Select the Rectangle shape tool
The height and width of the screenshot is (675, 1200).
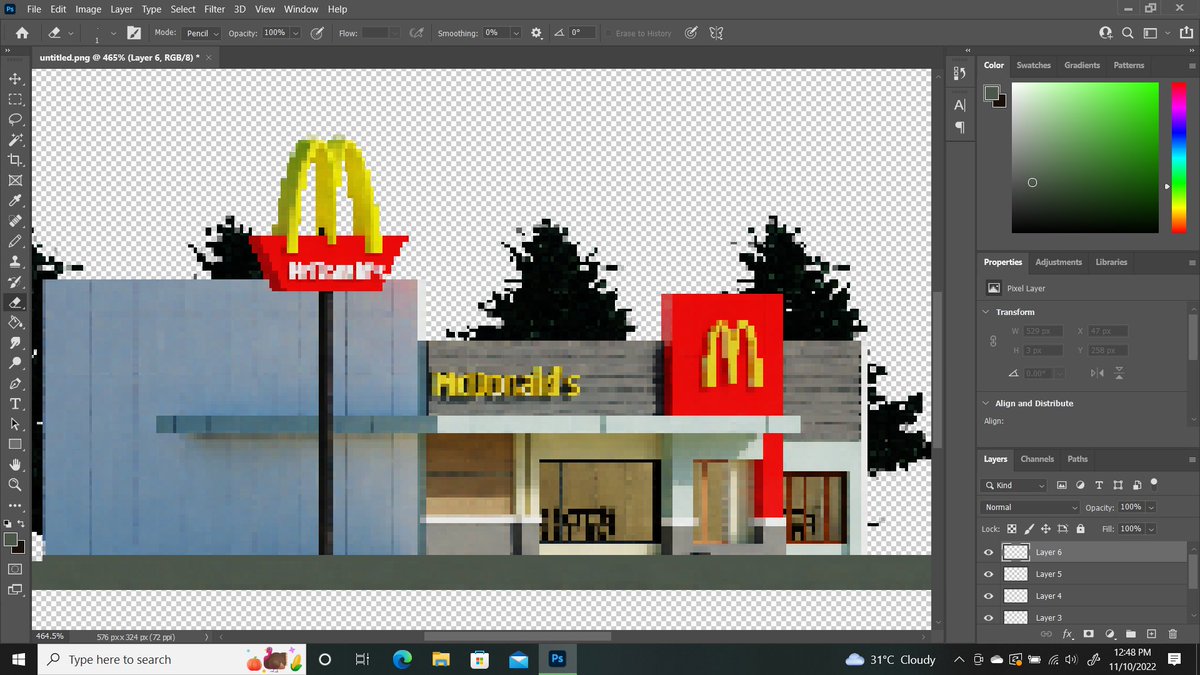[x=15, y=445]
